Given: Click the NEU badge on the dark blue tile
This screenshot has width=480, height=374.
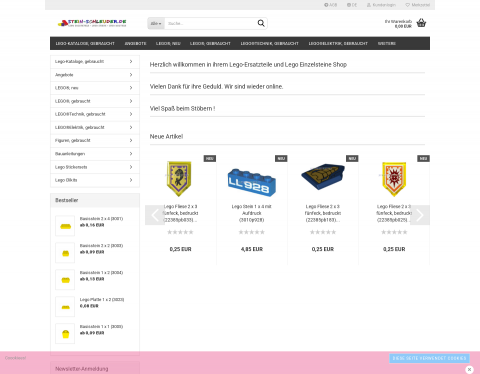Looking at the screenshot, I should pos(352,158).
